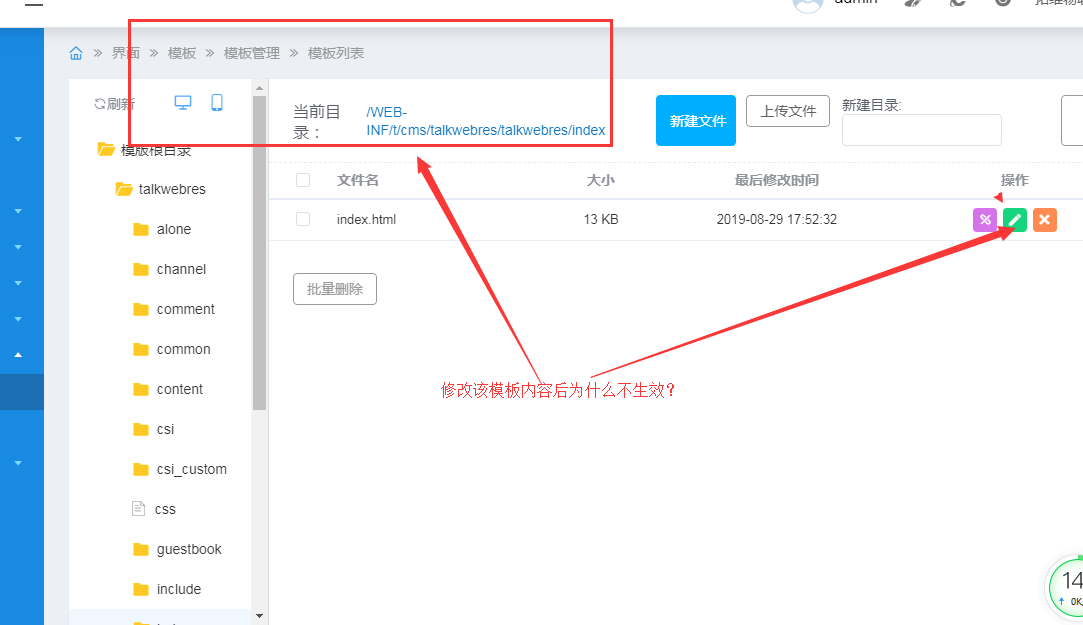Check the box for index.html row
The width and height of the screenshot is (1083, 625).
(x=303, y=219)
